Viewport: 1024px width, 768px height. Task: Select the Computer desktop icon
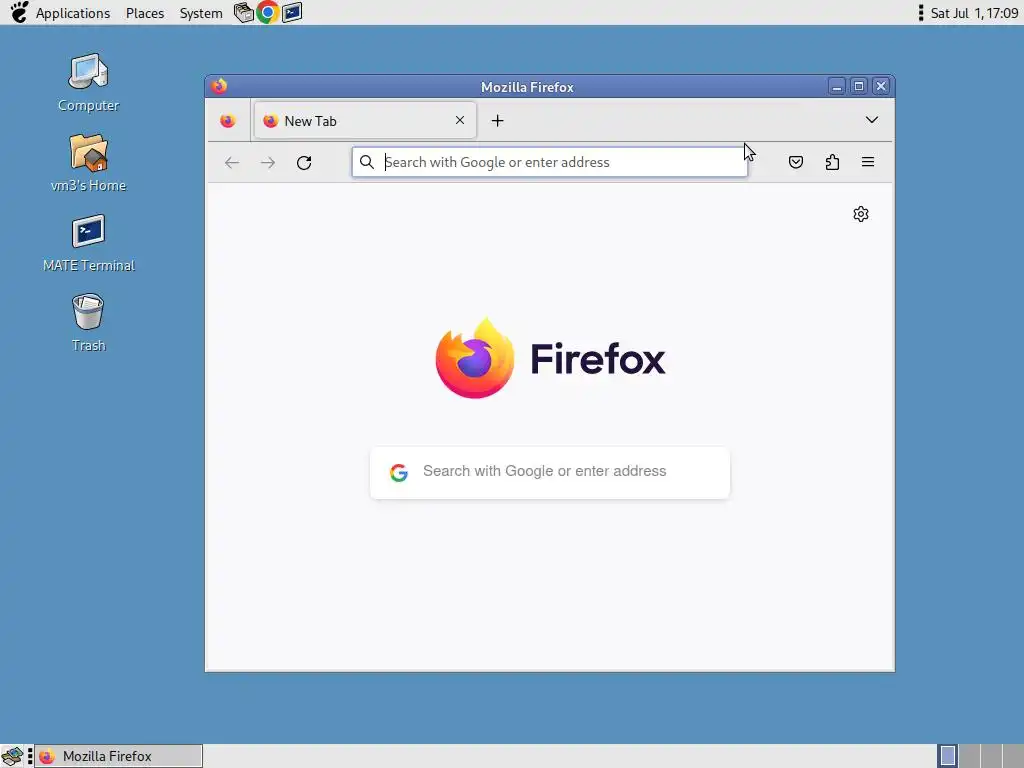pyautogui.click(x=88, y=83)
